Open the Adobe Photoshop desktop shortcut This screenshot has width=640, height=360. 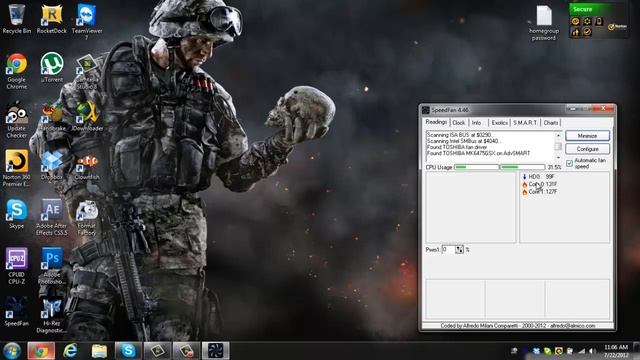[51, 266]
